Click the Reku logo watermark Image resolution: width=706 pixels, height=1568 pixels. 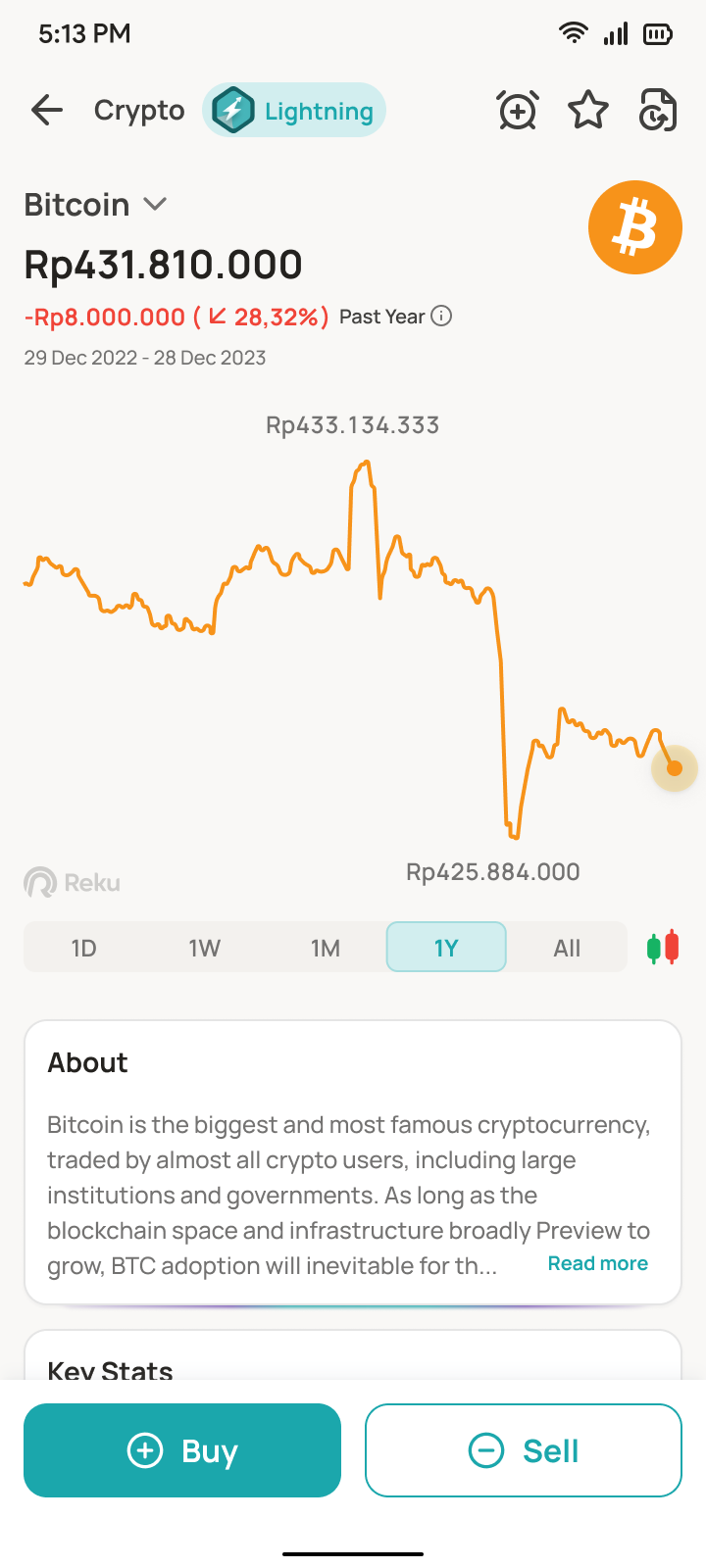(73, 882)
